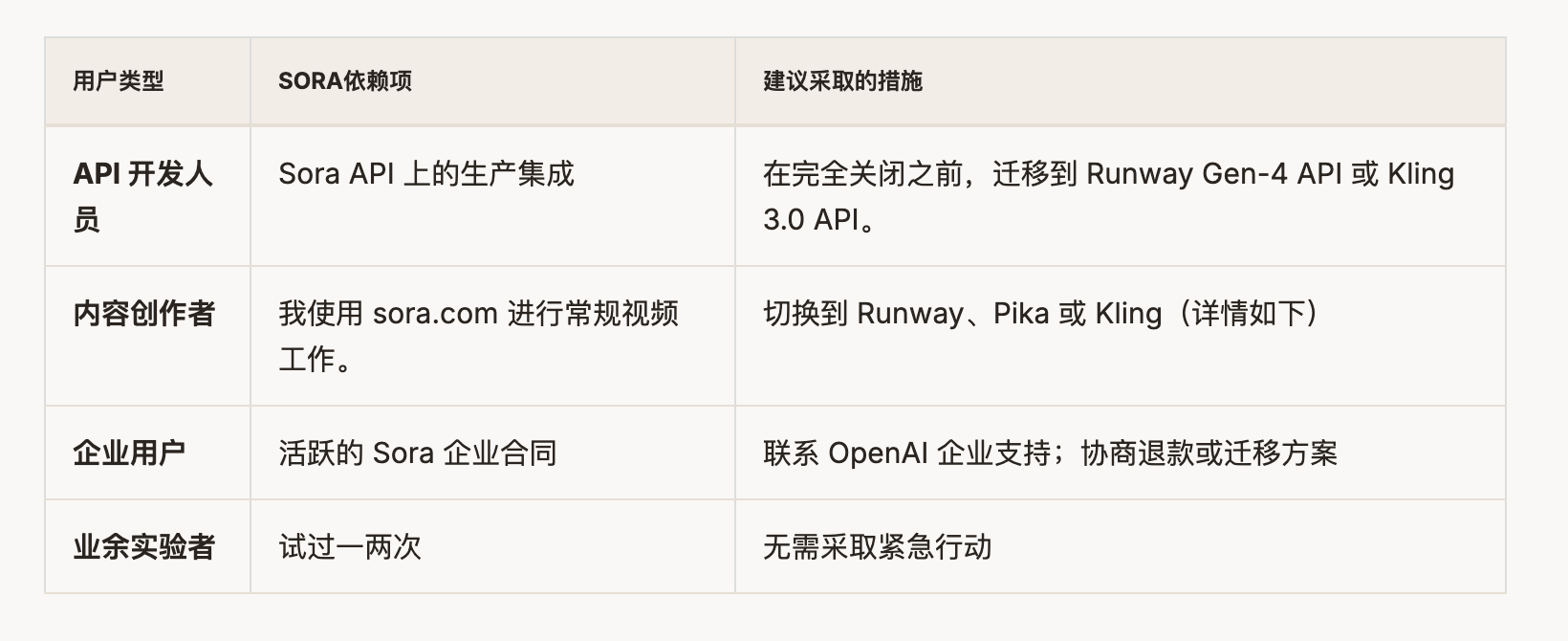
Task: Click the SORA依赖项 column header
Action: click(x=345, y=81)
